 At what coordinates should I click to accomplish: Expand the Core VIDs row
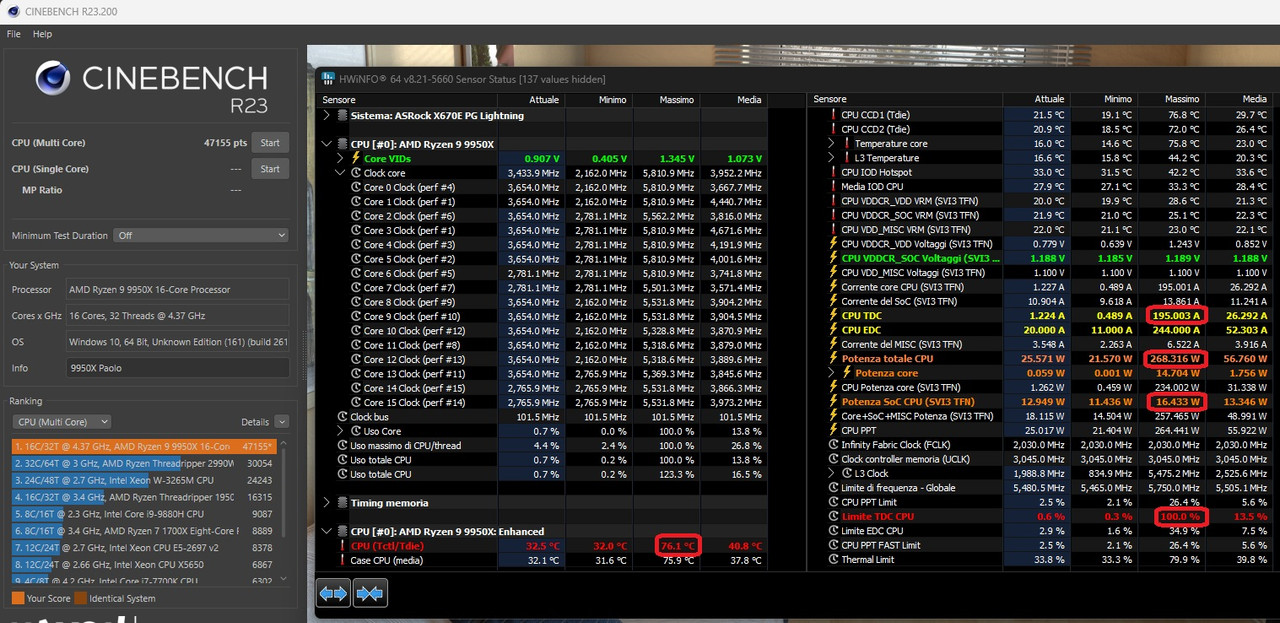coord(341,158)
